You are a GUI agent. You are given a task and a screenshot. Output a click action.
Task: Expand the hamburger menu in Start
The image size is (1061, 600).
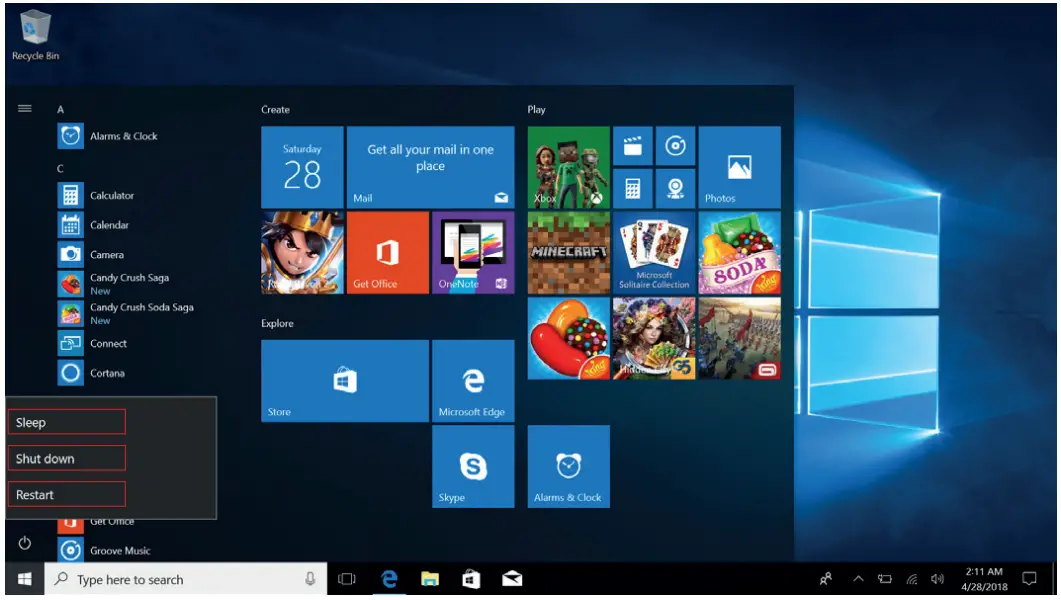(25, 109)
